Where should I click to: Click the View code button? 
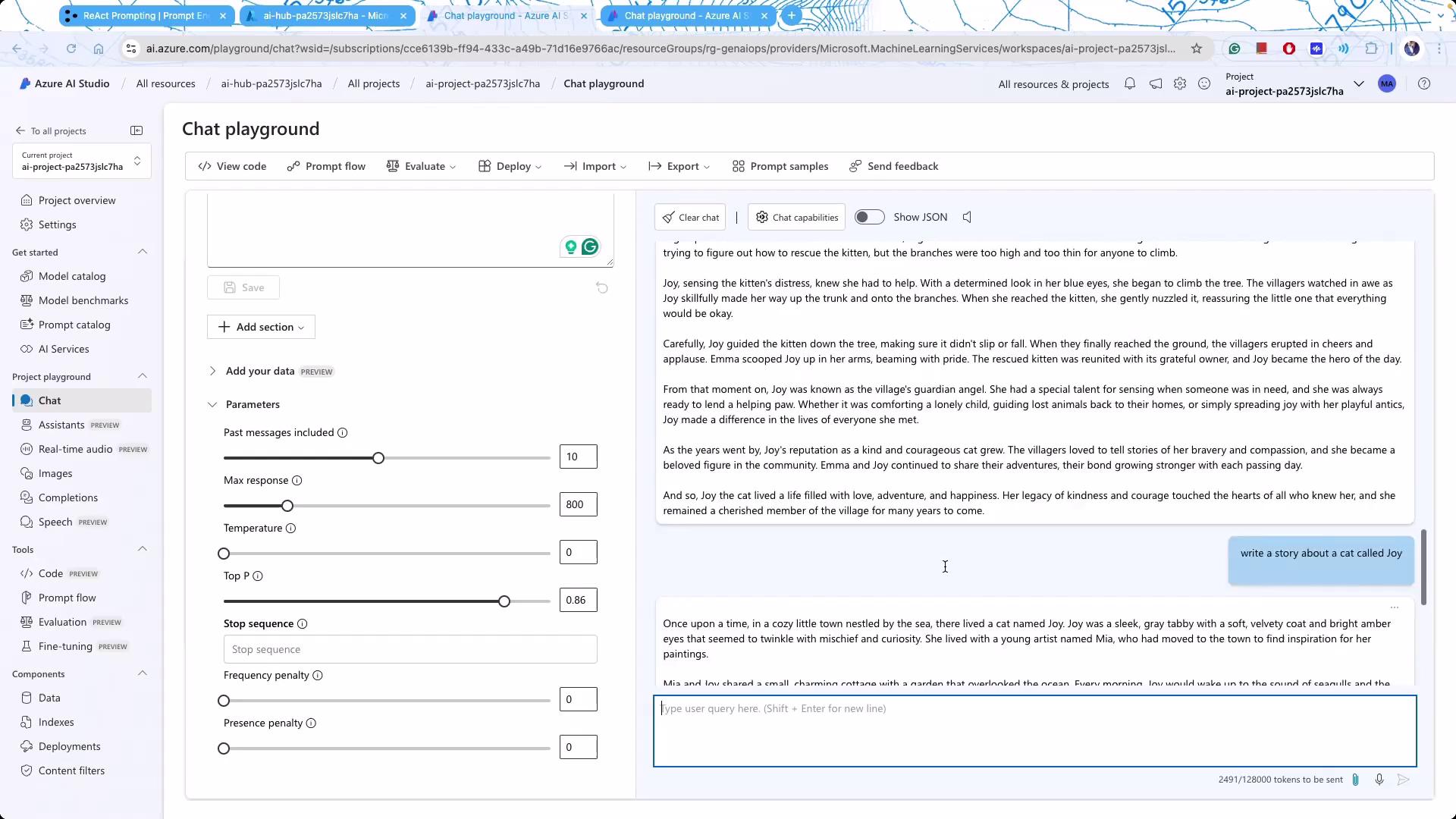pyautogui.click(x=232, y=166)
